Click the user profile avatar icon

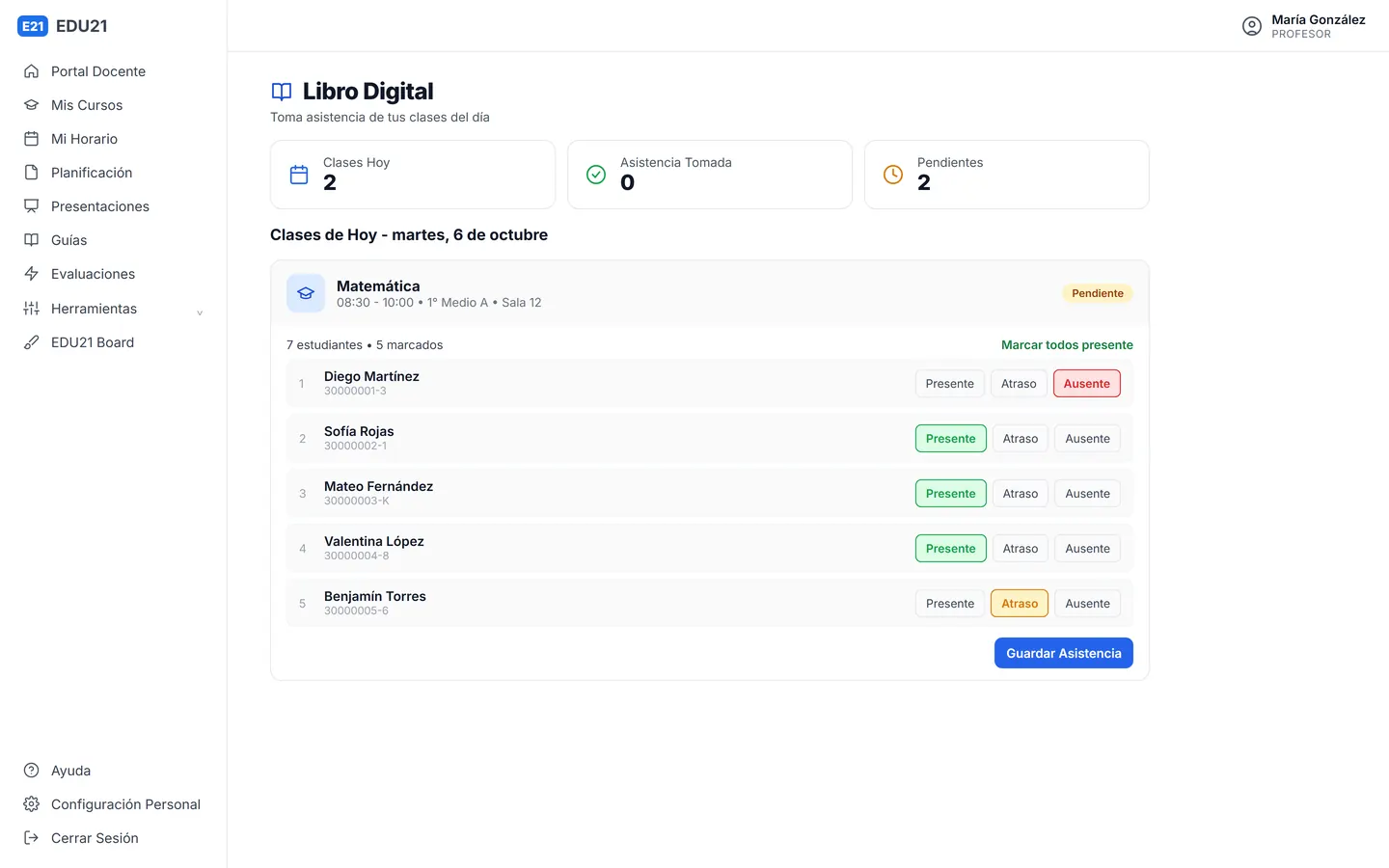(1252, 26)
